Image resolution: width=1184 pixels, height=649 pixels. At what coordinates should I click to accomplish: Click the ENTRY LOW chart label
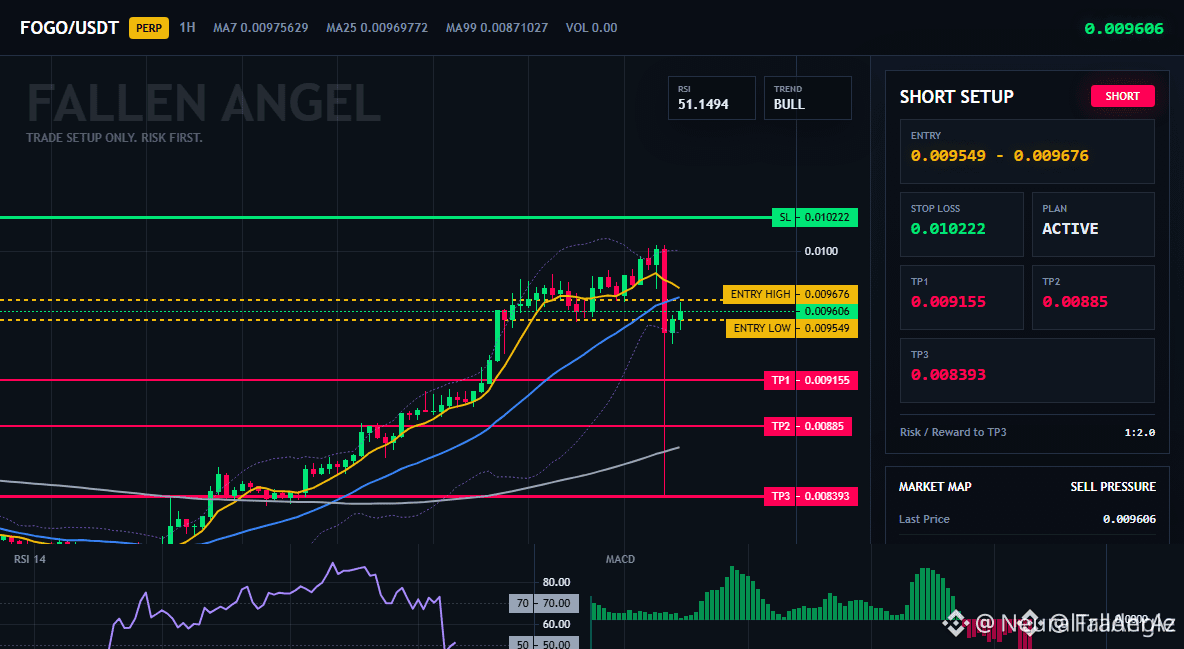pyautogui.click(x=761, y=328)
